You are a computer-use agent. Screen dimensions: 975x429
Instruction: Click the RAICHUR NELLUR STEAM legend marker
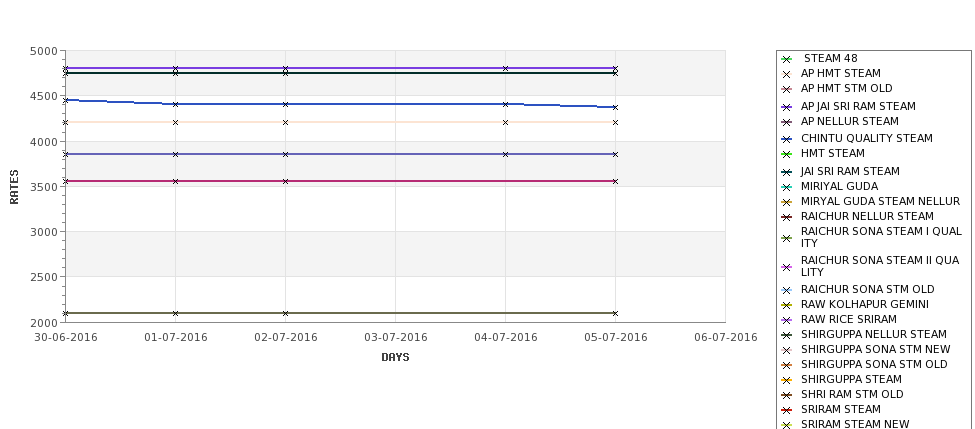[786, 217]
